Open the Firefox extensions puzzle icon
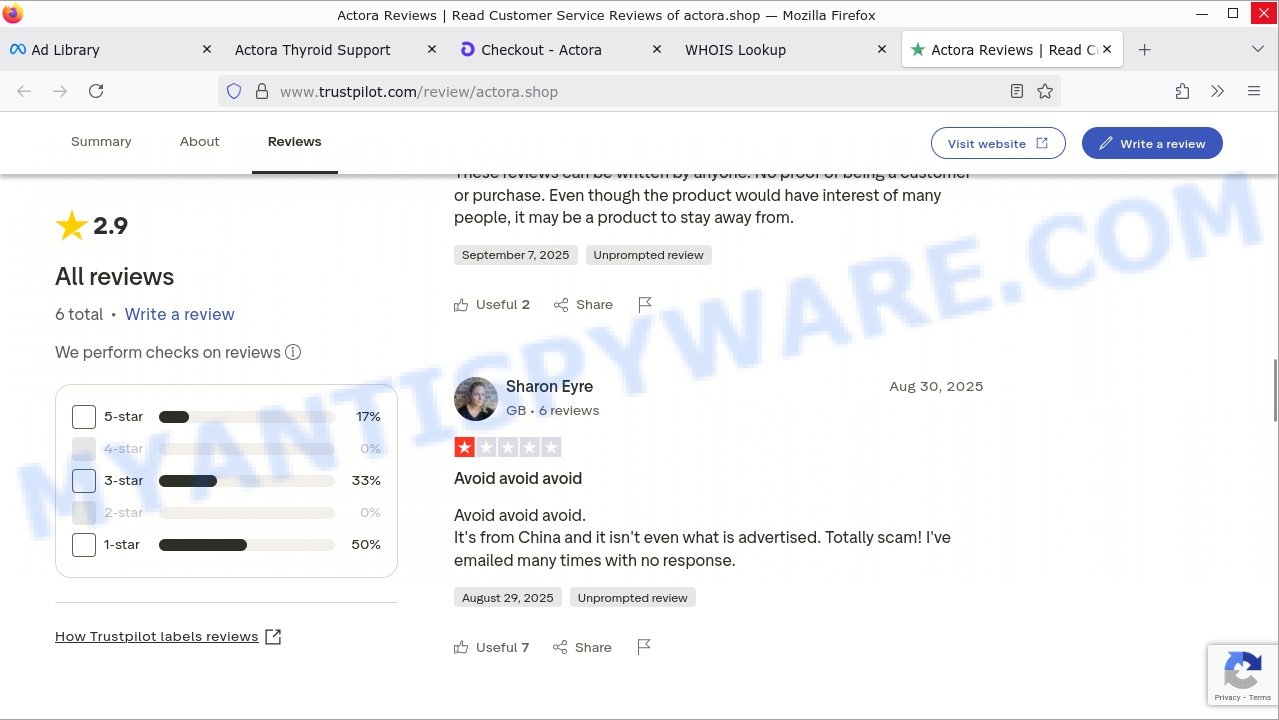This screenshot has height=720, width=1279. click(x=1182, y=91)
